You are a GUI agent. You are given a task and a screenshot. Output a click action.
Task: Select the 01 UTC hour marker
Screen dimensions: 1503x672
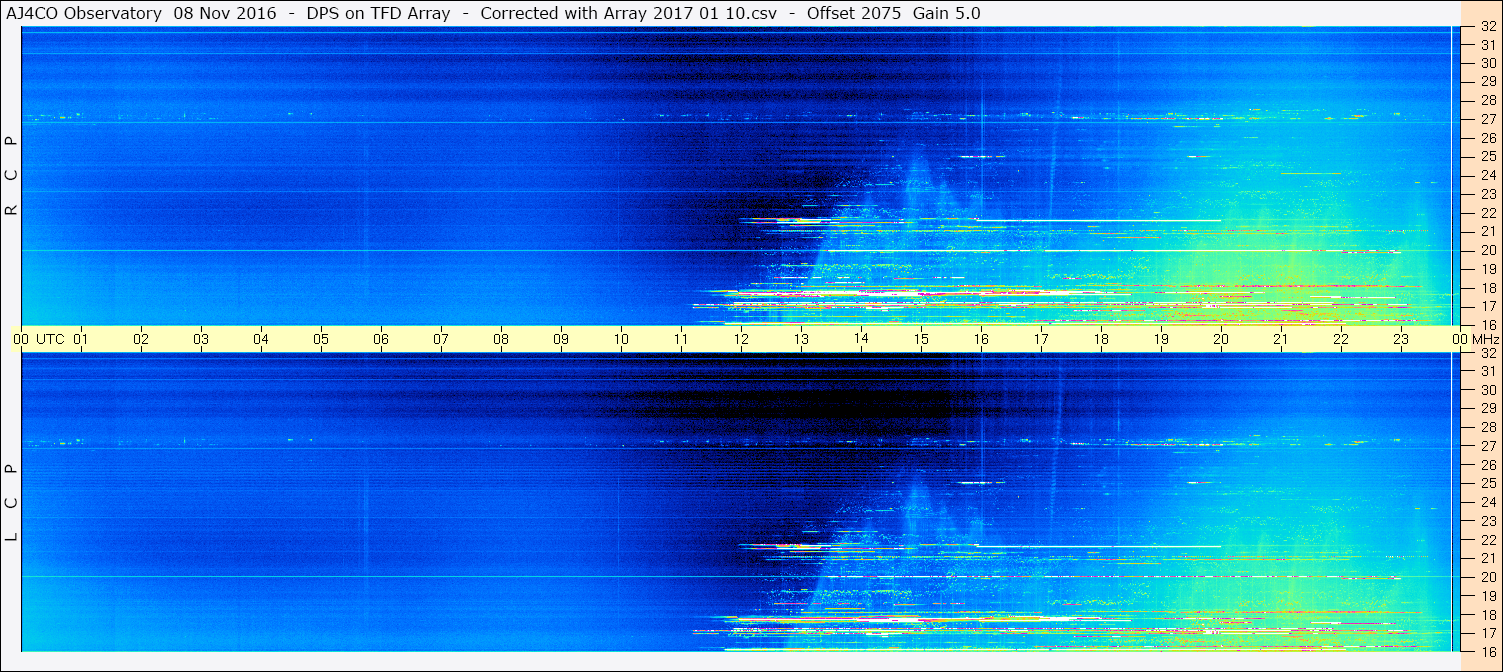pos(81,339)
